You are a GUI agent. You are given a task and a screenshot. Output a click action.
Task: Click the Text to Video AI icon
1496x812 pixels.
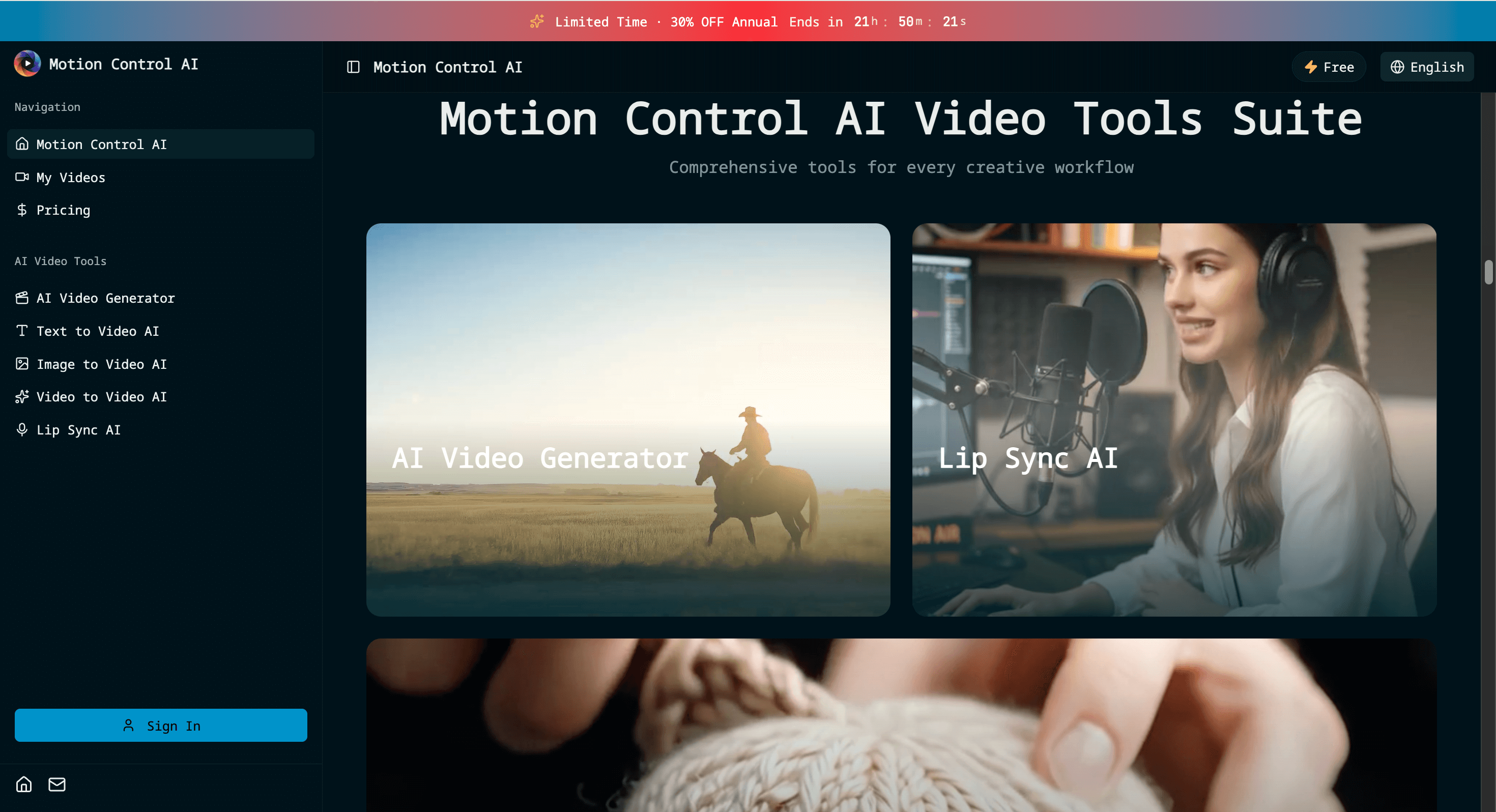[x=21, y=331]
